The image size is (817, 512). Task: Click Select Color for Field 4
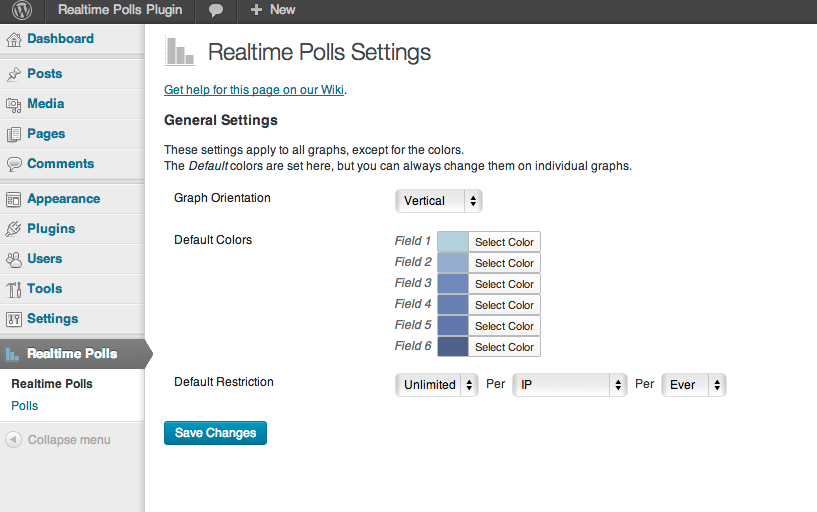point(504,305)
